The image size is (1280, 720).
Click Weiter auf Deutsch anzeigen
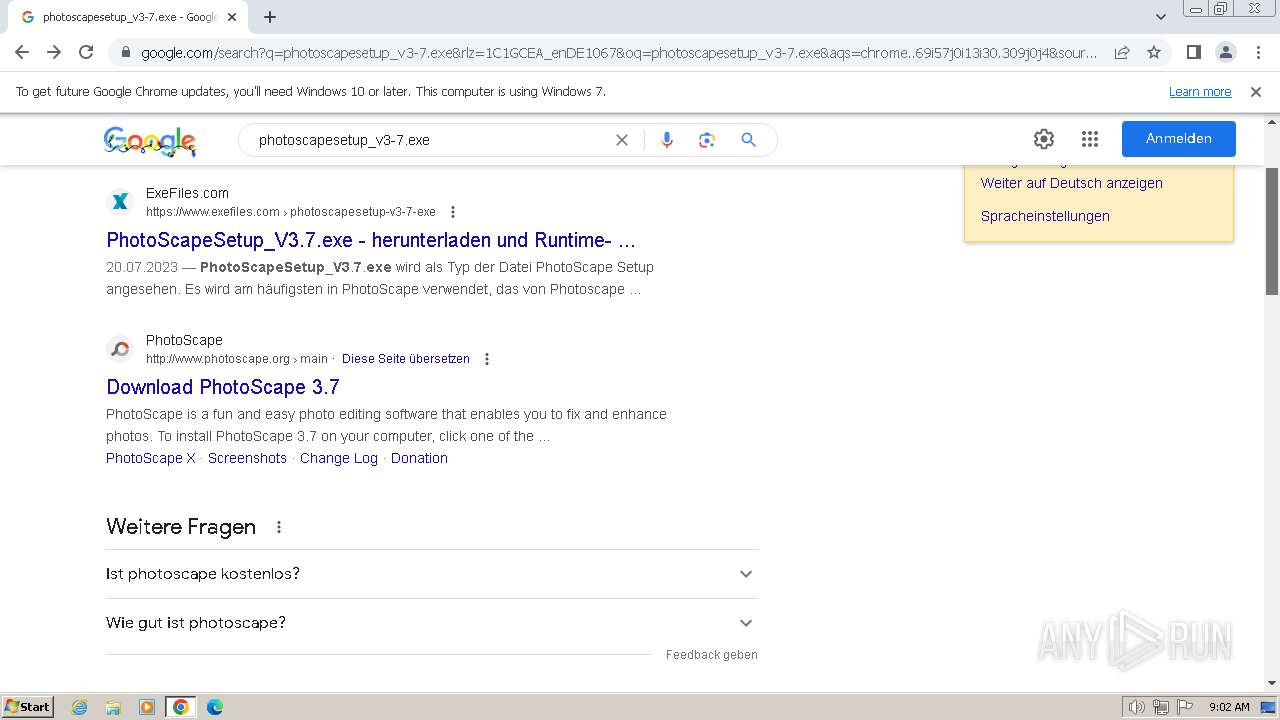tap(1072, 183)
